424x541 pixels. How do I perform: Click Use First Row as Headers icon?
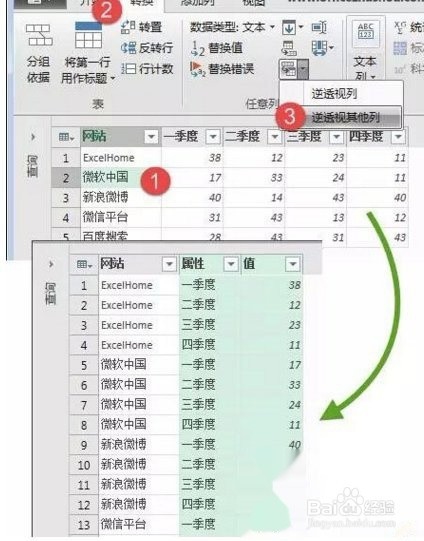click(88, 36)
